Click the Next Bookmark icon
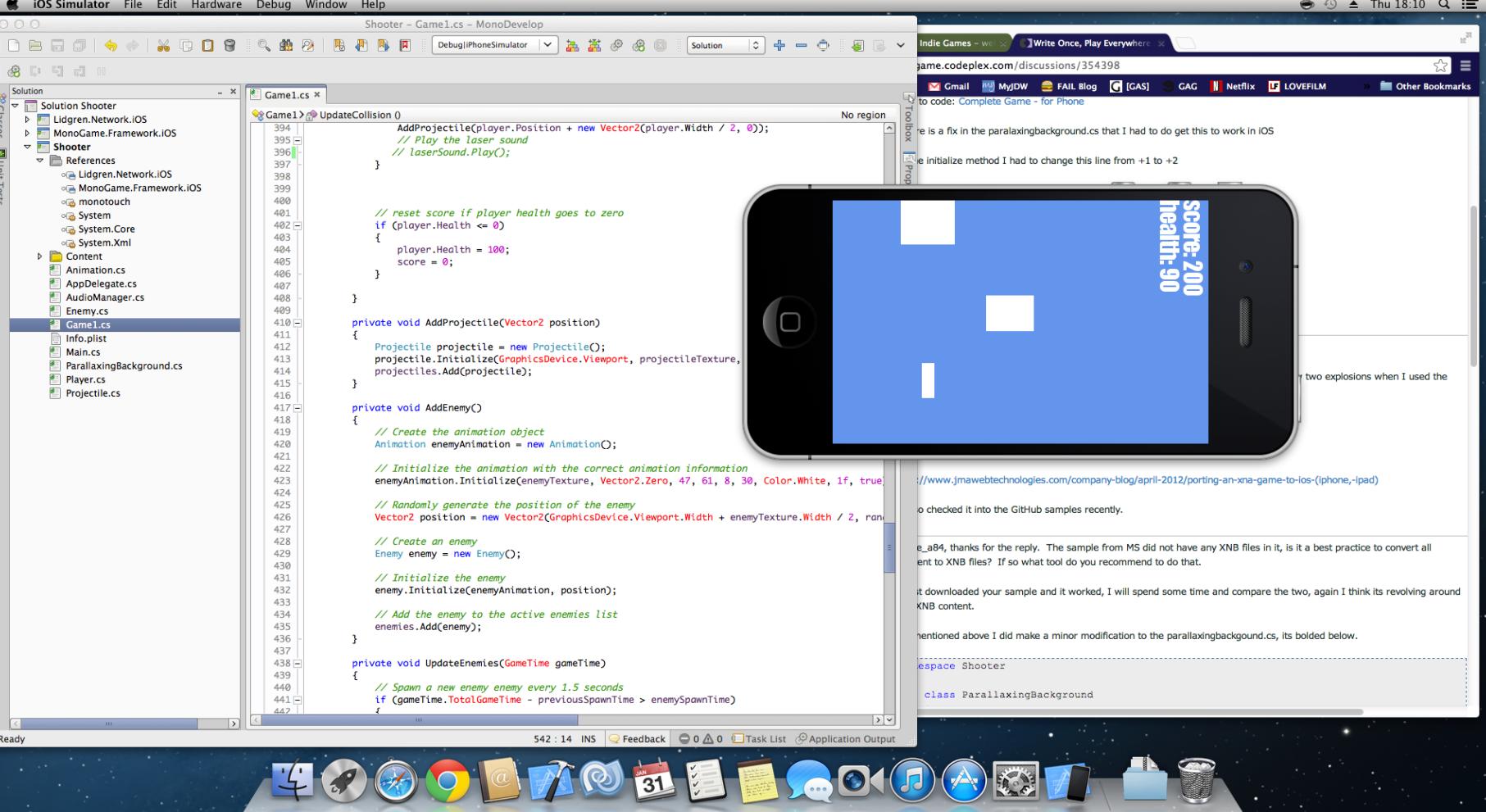Image resolution: width=1486 pixels, height=812 pixels. [x=383, y=46]
